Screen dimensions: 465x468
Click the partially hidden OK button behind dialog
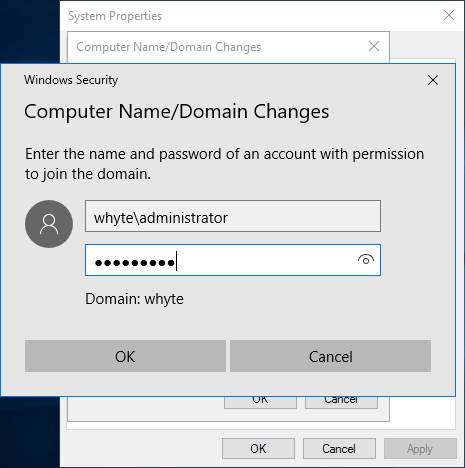[260, 402]
